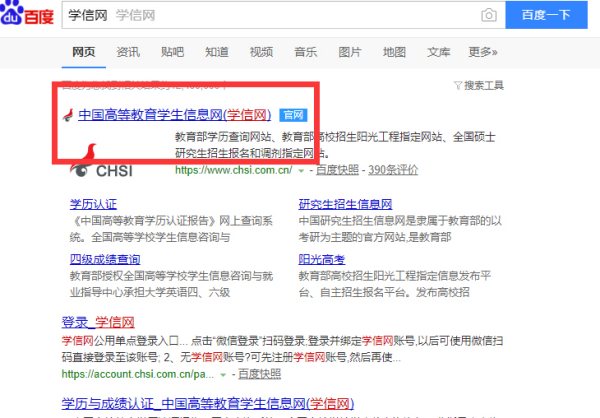The width and height of the screenshot is (600, 418).
Task: Open the 贴吧 tab
Action: point(172,52)
